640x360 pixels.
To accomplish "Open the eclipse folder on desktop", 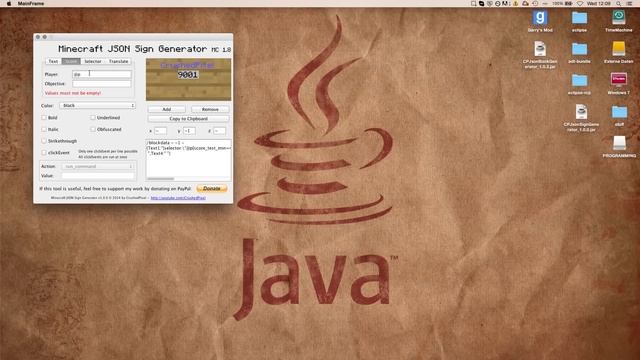I will [x=579, y=18].
